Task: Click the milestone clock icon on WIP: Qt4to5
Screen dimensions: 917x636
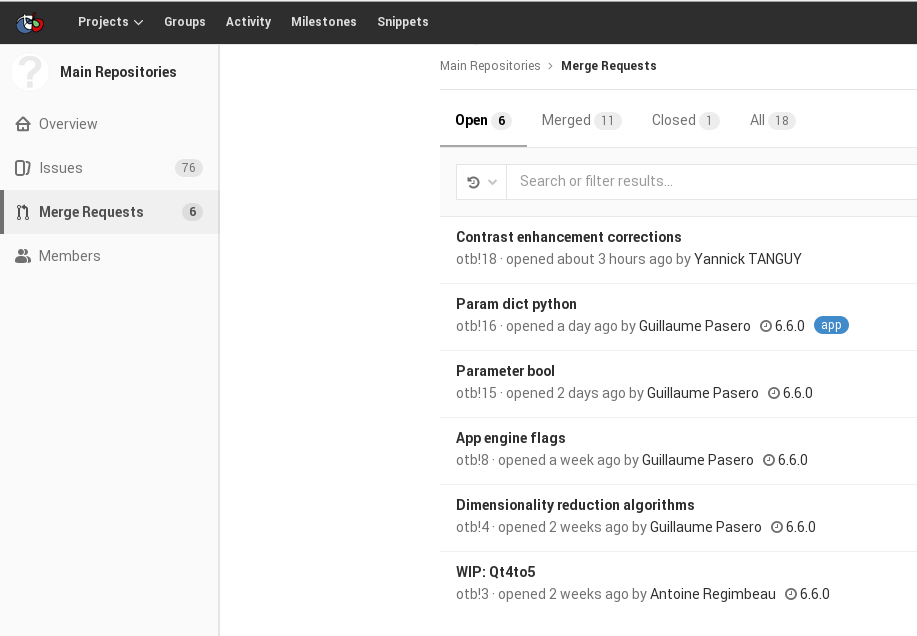Action: [x=791, y=594]
